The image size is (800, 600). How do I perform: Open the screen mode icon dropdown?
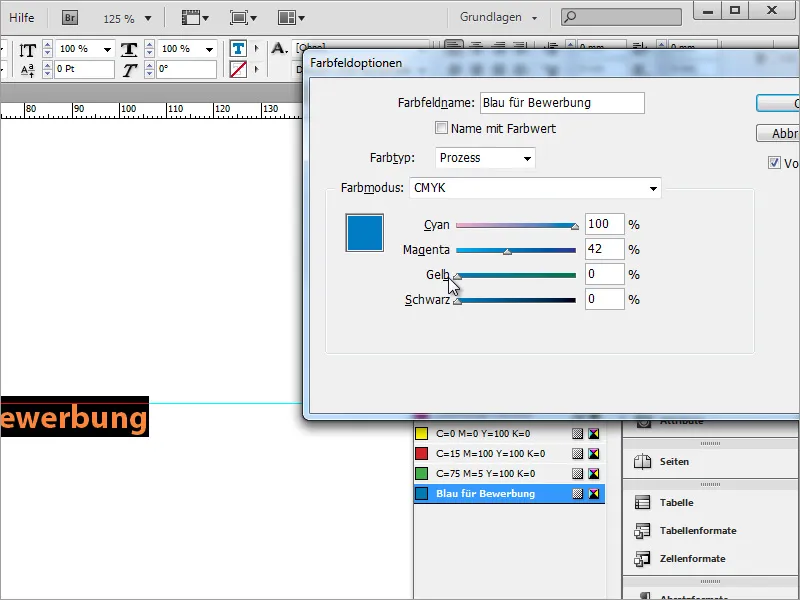coord(243,18)
